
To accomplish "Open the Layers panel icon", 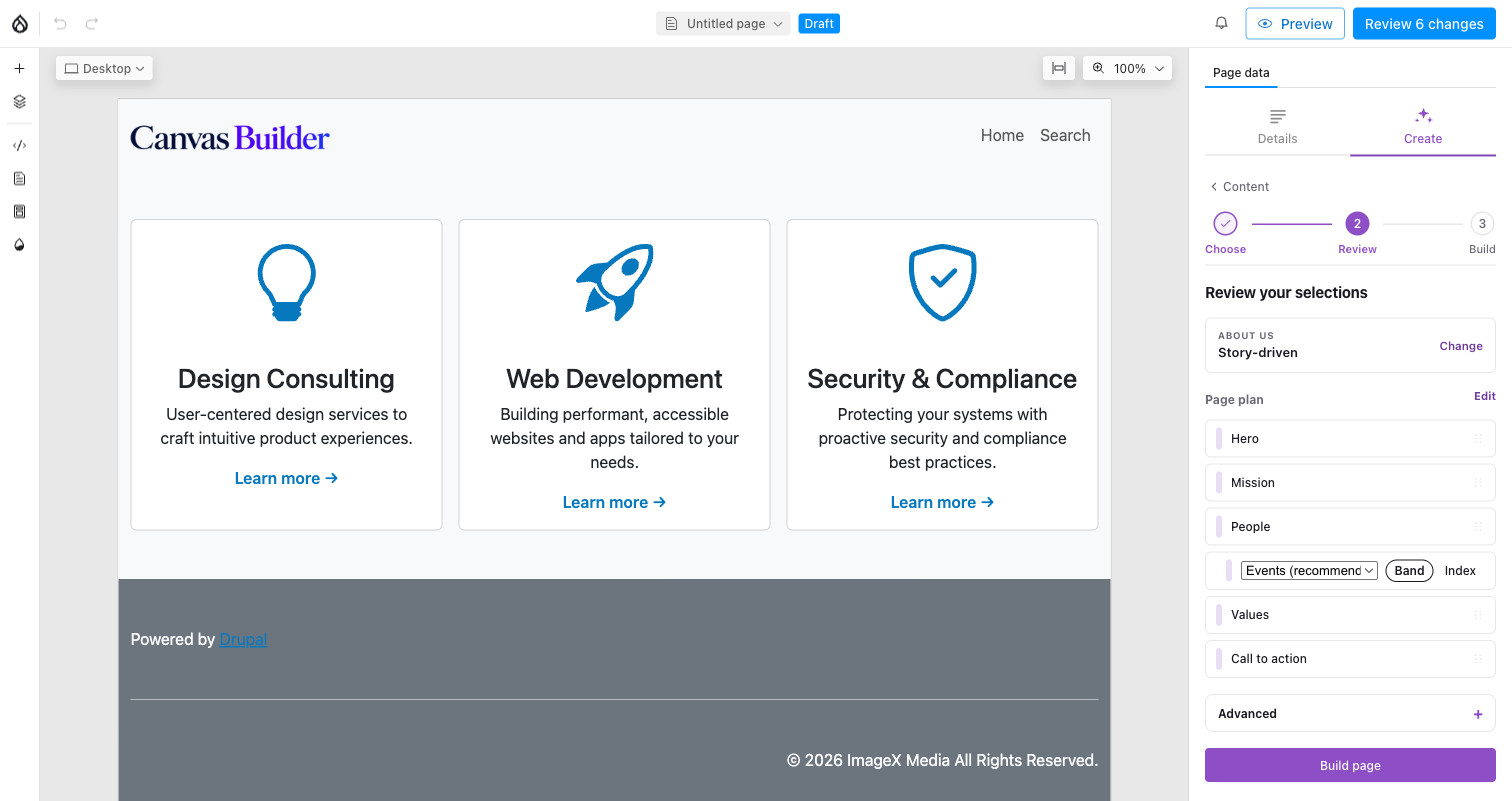I will point(19,102).
